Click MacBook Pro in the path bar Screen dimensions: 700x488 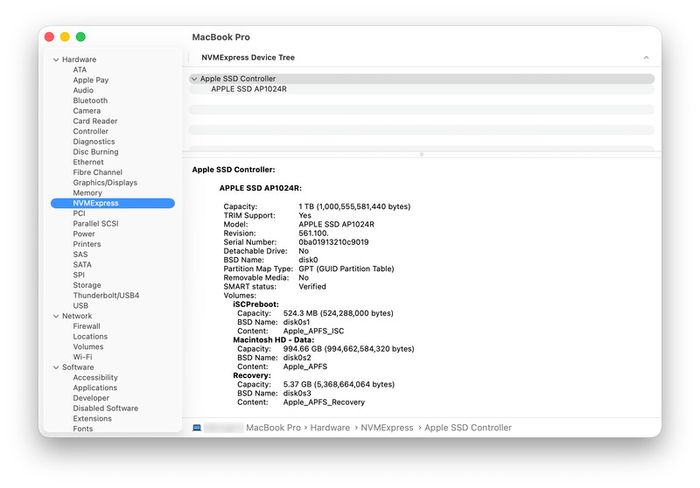273,428
